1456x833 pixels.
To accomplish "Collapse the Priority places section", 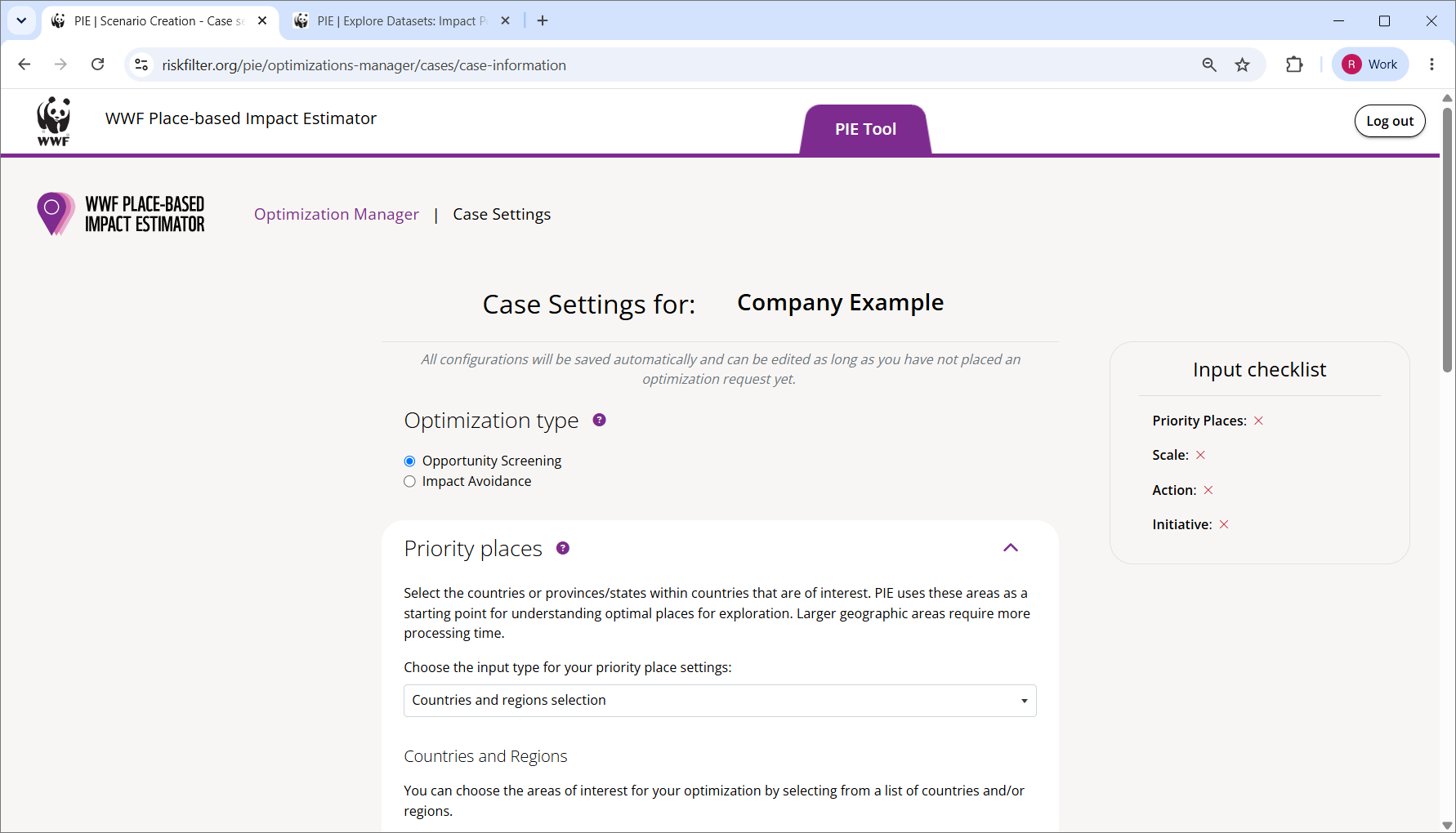I will (x=1011, y=548).
